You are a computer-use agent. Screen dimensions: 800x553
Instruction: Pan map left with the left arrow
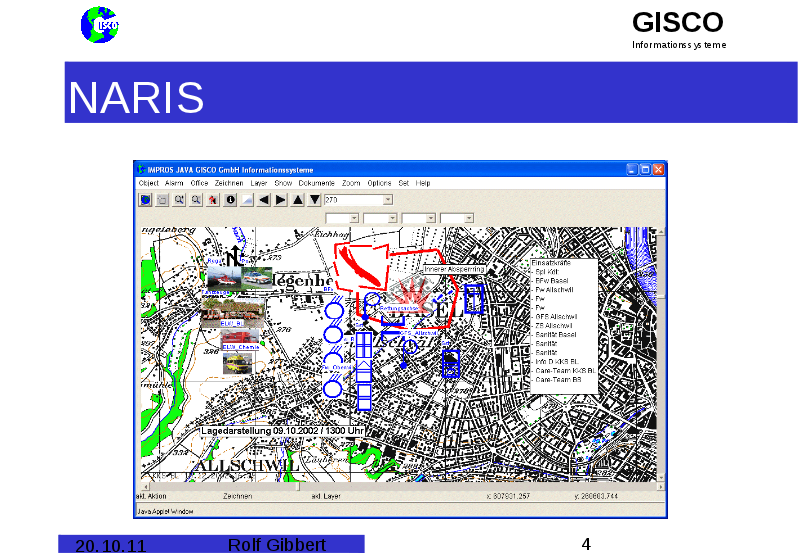click(x=264, y=200)
